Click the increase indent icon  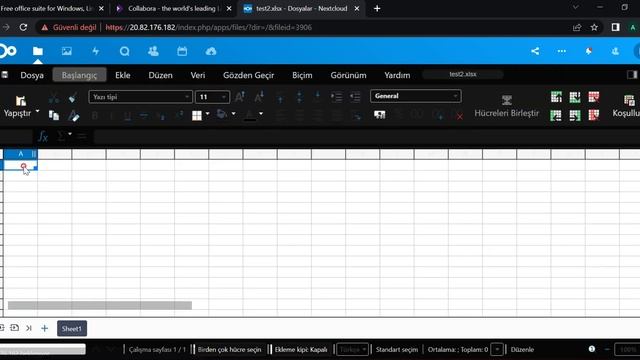[x=336, y=97]
